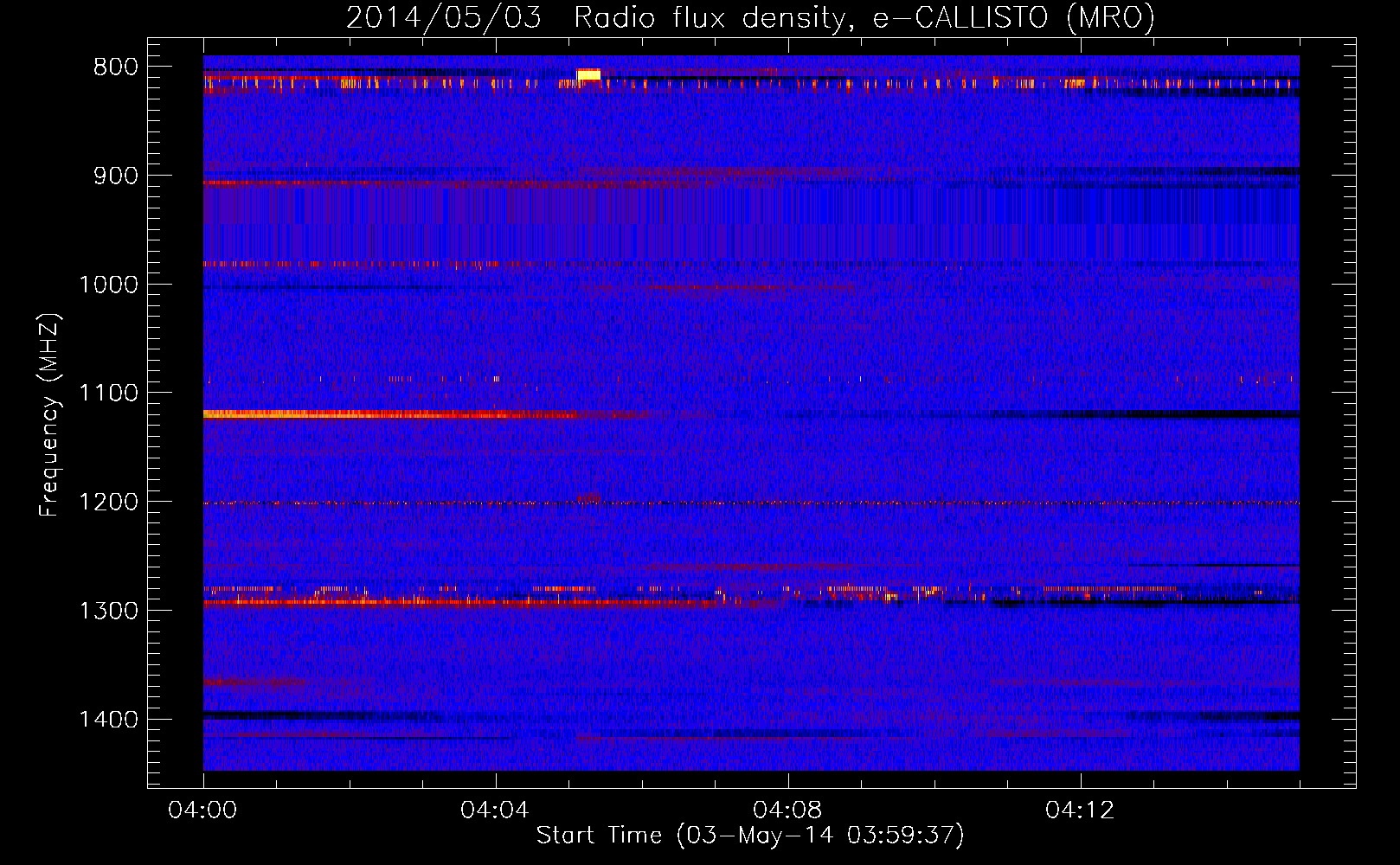
Task: Click the dotted orange line at 1200 MHz
Action: pos(751,503)
